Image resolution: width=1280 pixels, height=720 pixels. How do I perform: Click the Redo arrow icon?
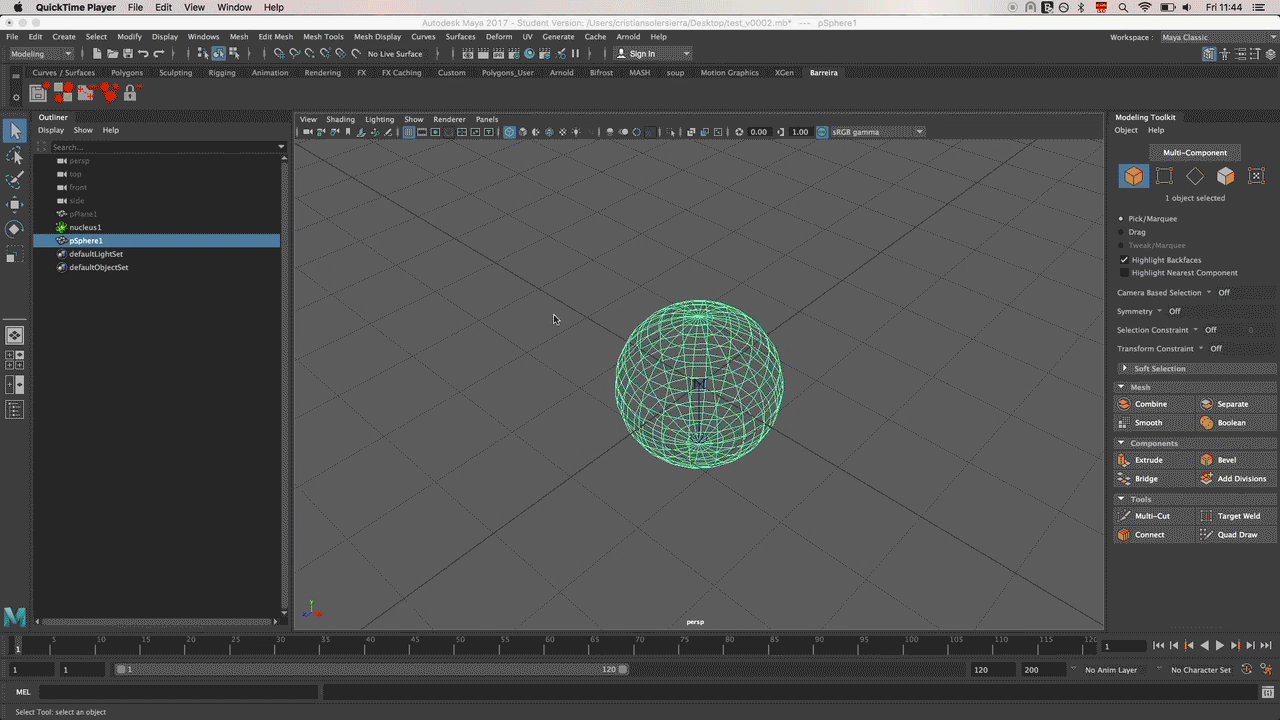[158, 53]
